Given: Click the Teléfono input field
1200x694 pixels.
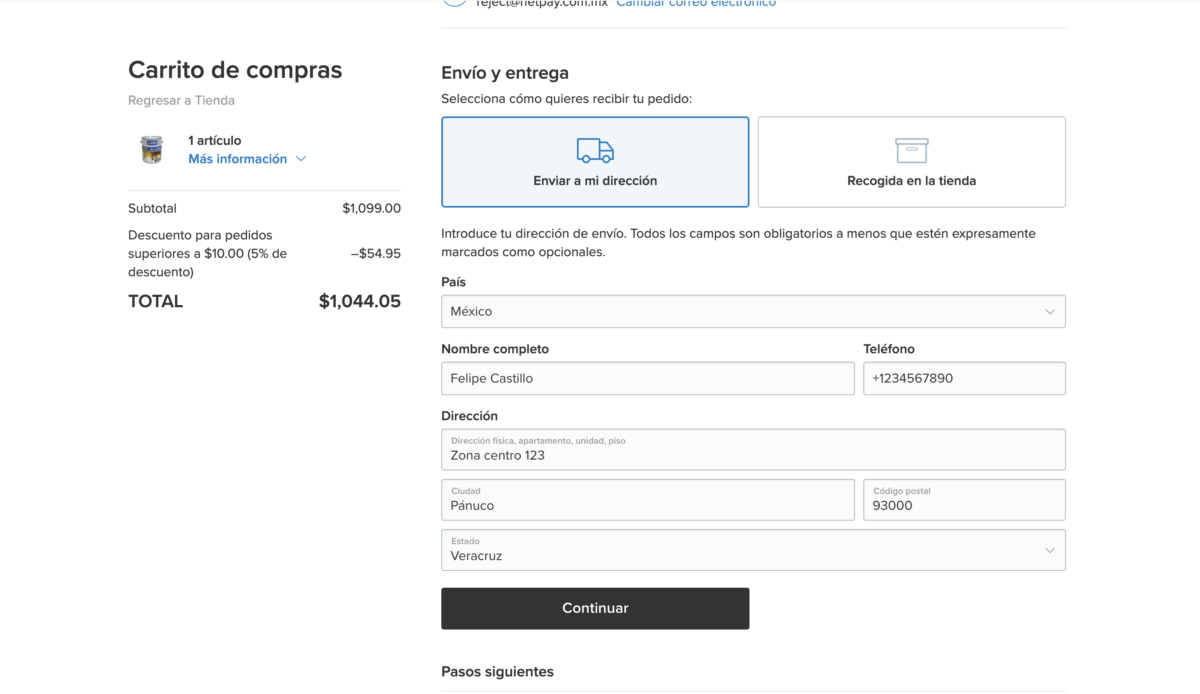Looking at the screenshot, I should coord(963,378).
